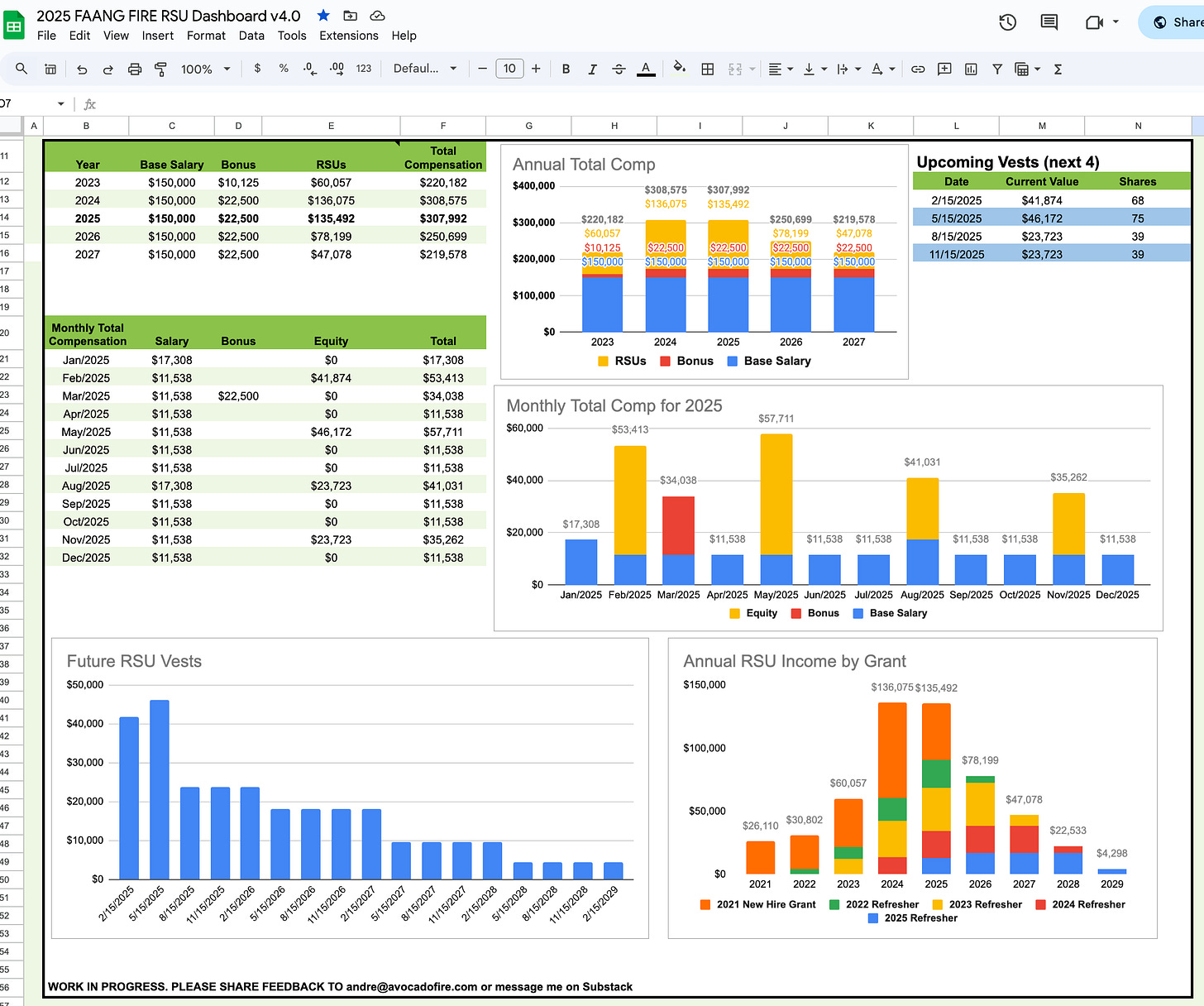Open the comments panel icon
This screenshot has height=1006, width=1204.
[1049, 22]
